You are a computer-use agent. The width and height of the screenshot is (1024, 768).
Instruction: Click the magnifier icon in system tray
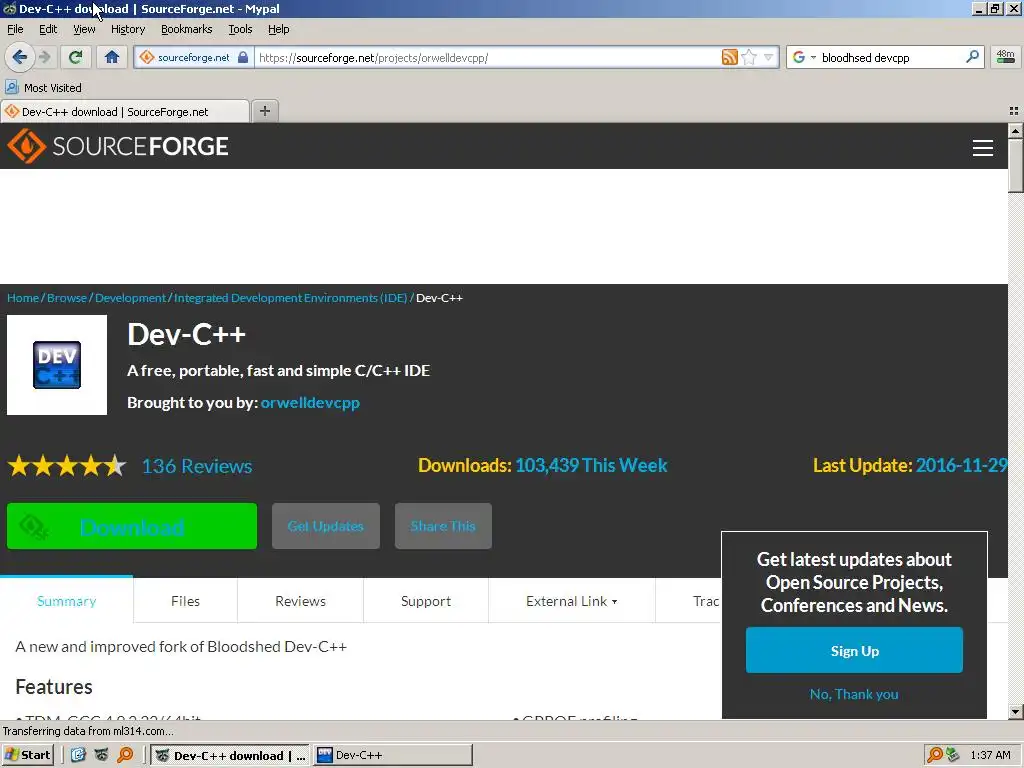(x=935, y=755)
